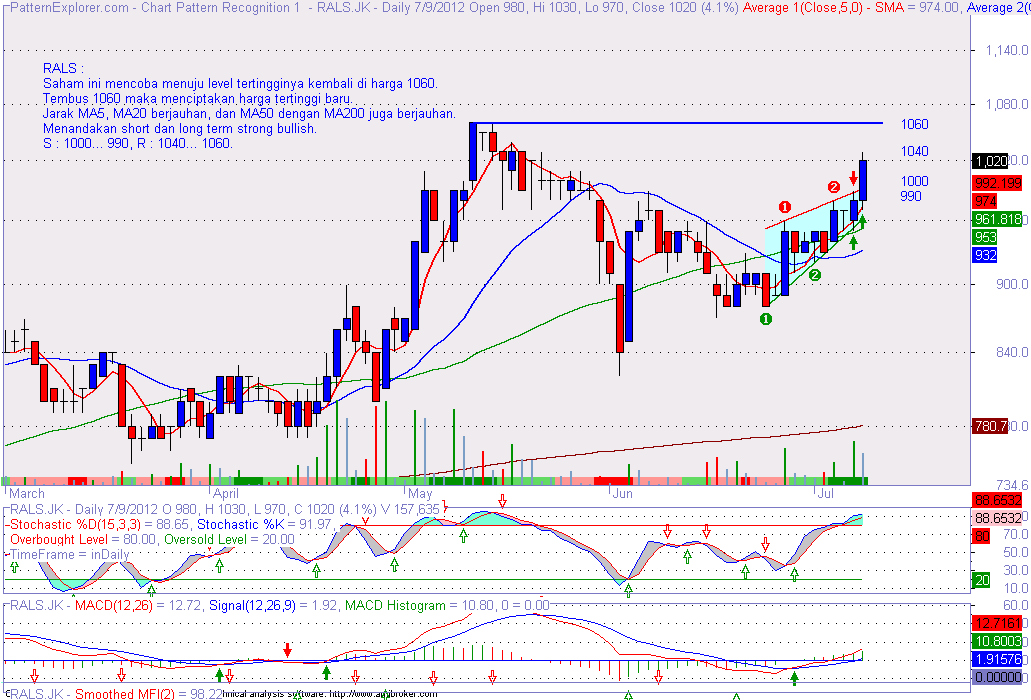1031x700 pixels.
Task: Click the 734.6 price axis label
Action: coord(1012,485)
